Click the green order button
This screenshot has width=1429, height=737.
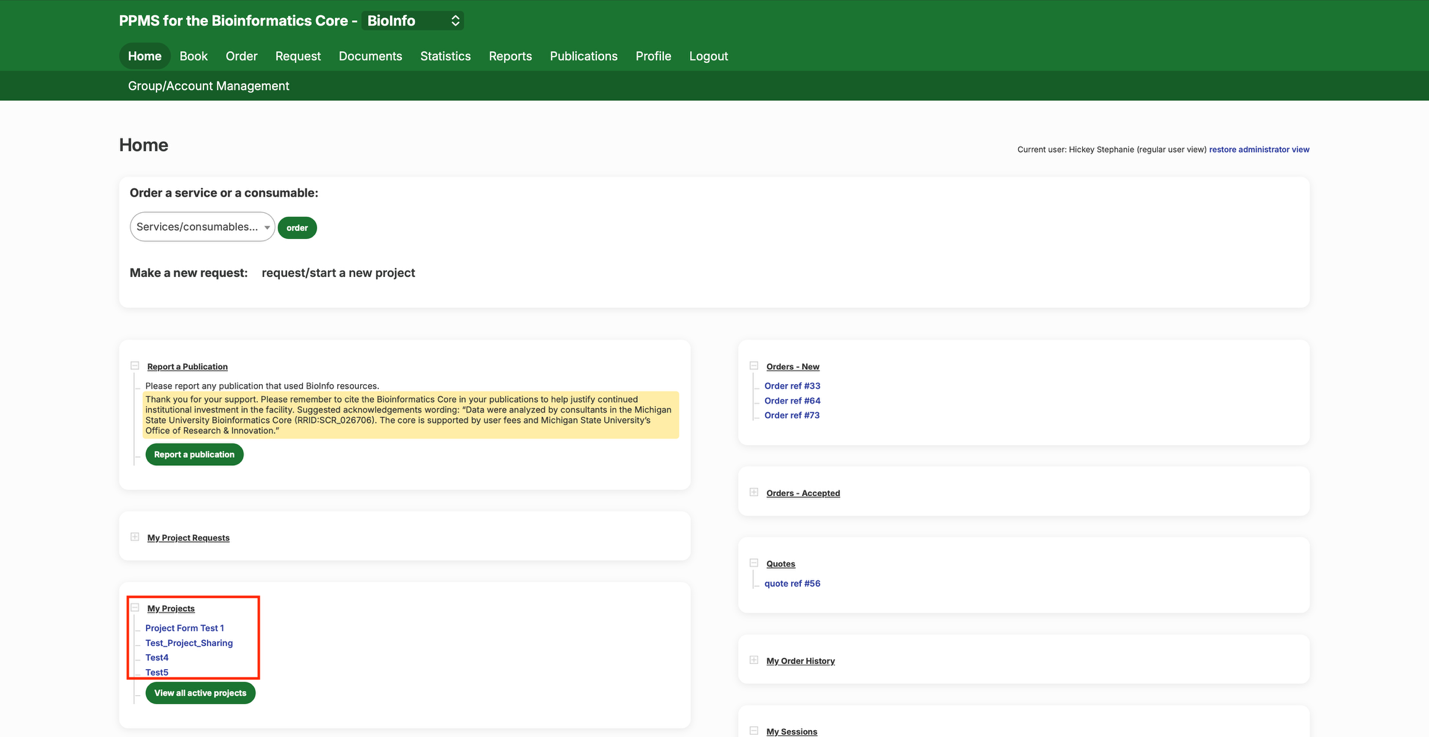click(297, 228)
